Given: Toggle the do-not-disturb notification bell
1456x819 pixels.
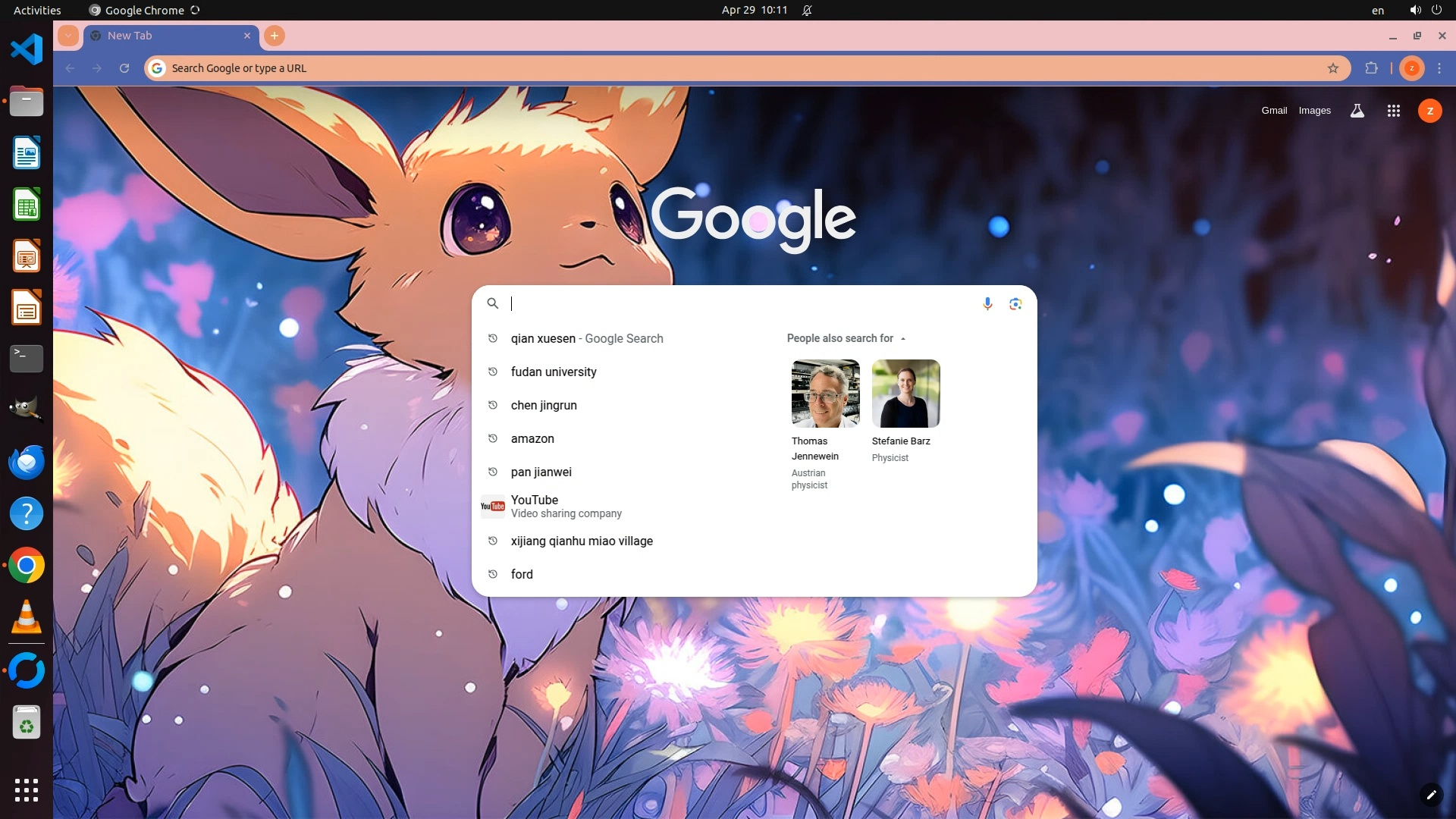Looking at the screenshot, I should pyautogui.click(x=807, y=10).
